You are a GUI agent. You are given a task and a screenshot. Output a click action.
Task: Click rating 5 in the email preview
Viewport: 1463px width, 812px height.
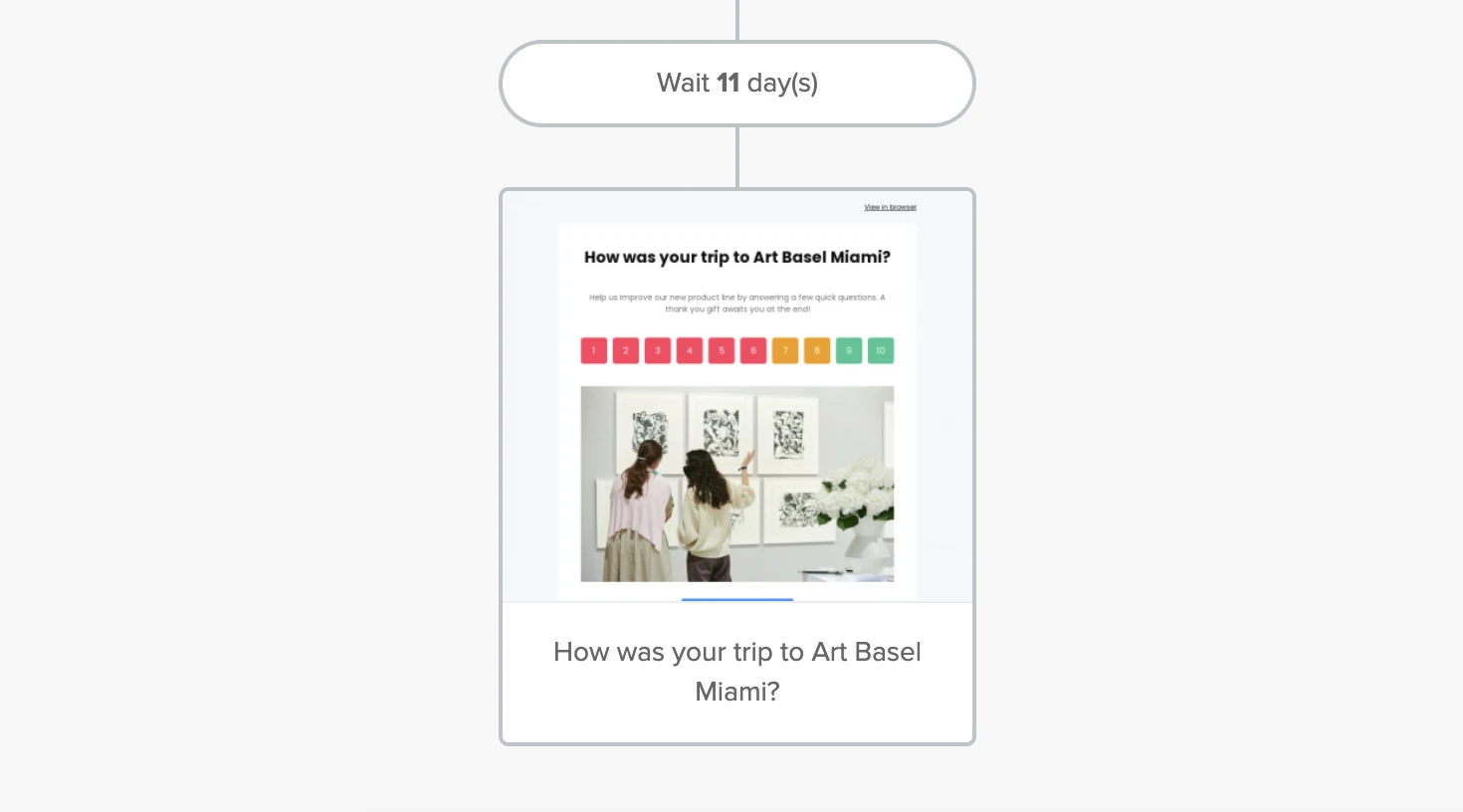point(722,350)
